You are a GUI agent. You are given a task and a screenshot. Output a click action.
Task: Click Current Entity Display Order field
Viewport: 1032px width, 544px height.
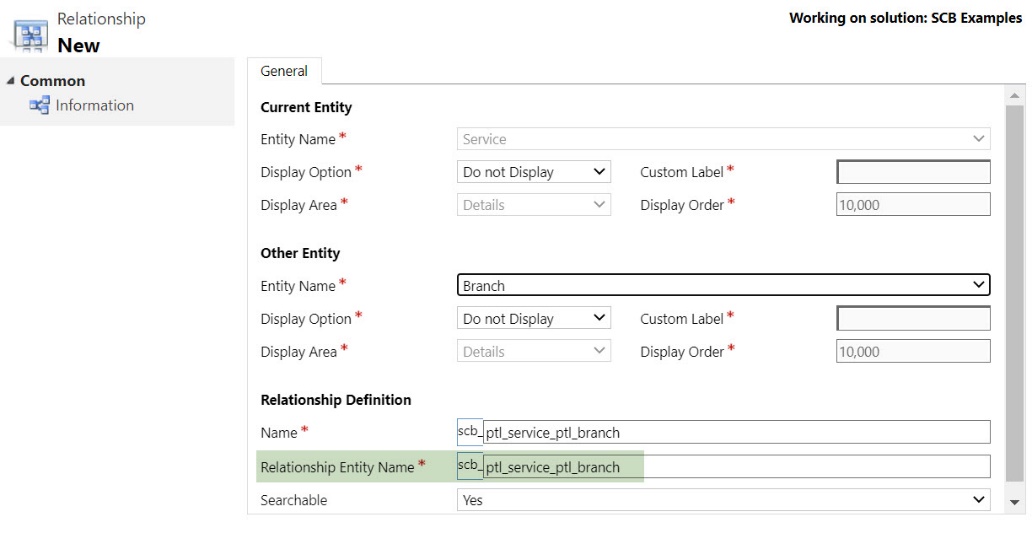tap(913, 205)
